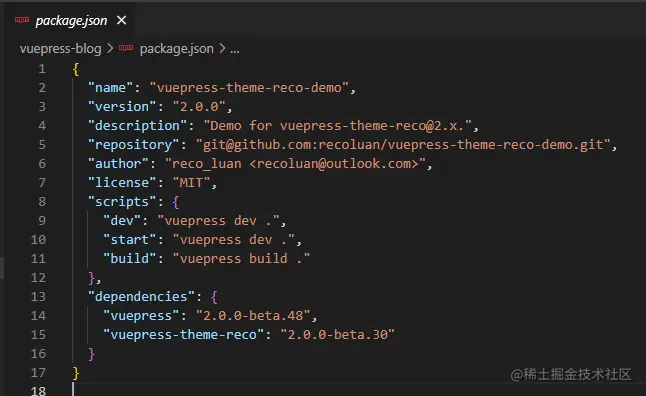
Task: Click the opening brace after "scripts"
Action: [176, 202]
